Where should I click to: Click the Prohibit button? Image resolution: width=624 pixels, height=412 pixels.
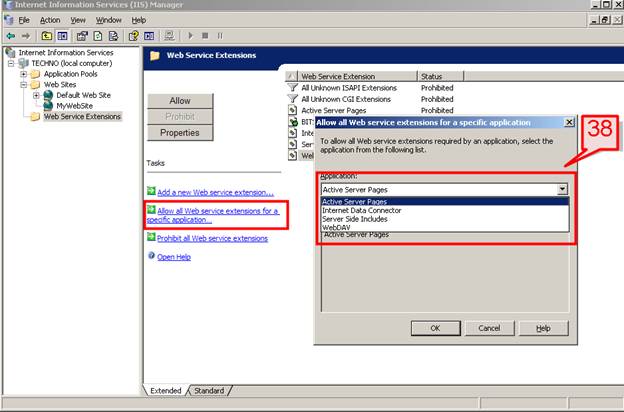click(180, 117)
